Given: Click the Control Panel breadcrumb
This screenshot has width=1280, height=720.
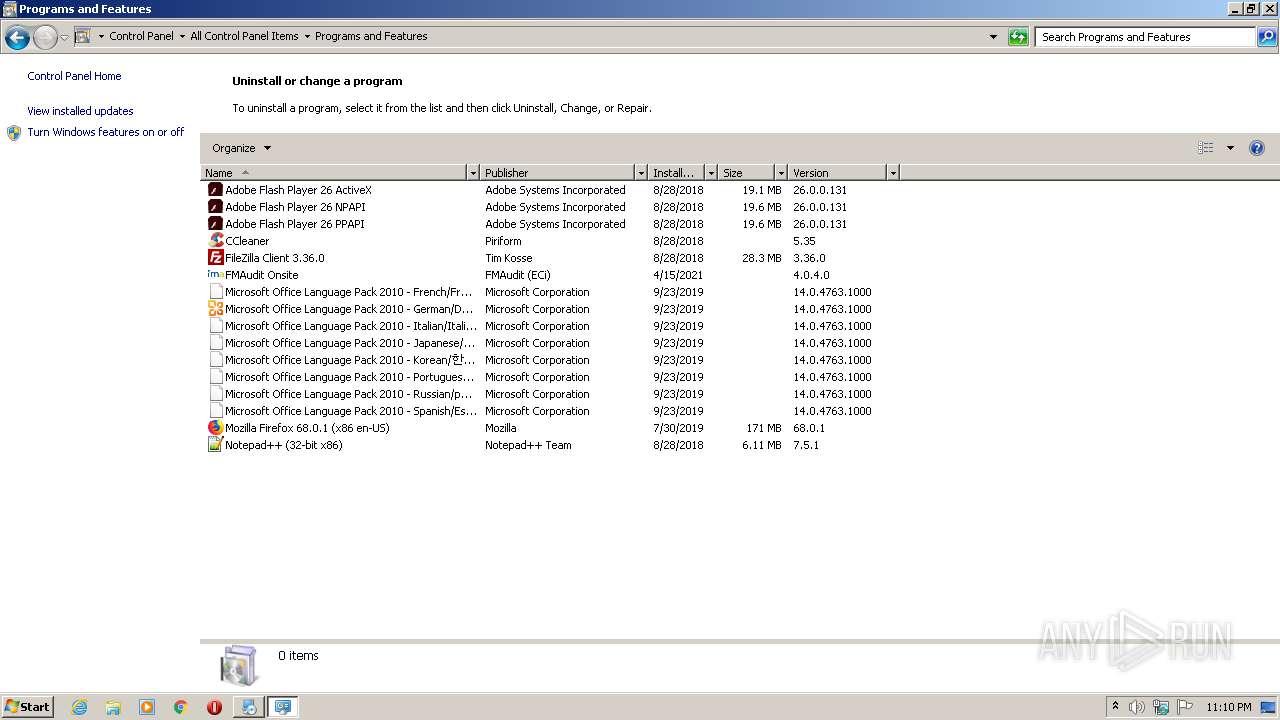Looking at the screenshot, I should click(141, 36).
